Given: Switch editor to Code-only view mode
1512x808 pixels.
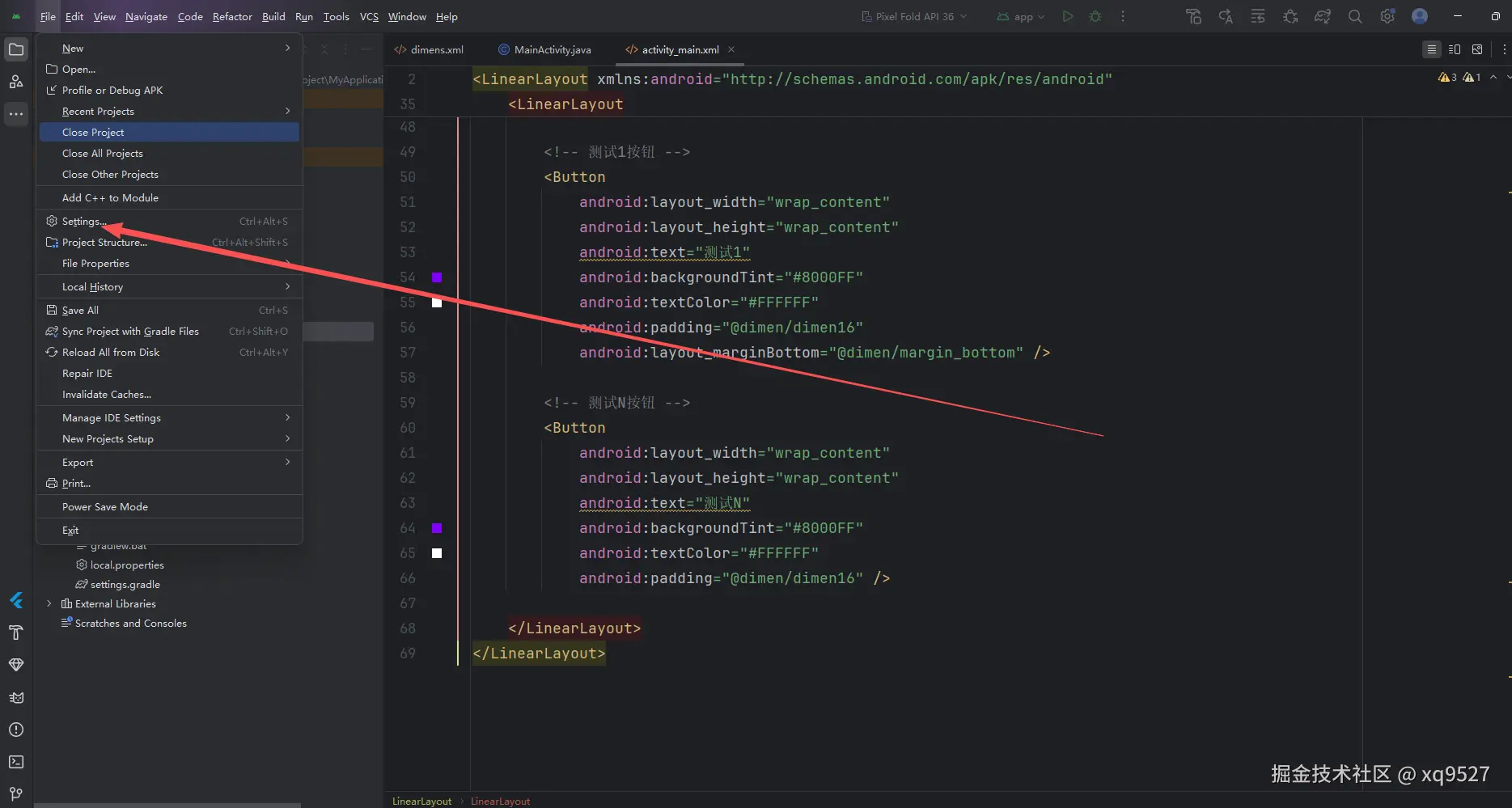Looking at the screenshot, I should (x=1432, y=49).
